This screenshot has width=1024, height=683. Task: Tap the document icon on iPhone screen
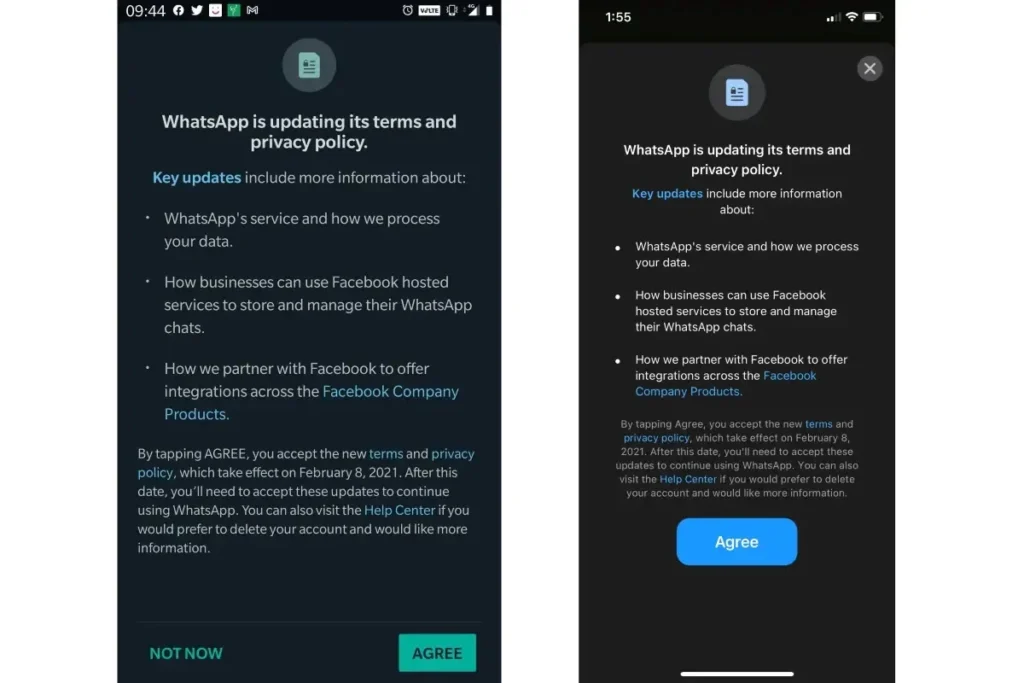737,93
